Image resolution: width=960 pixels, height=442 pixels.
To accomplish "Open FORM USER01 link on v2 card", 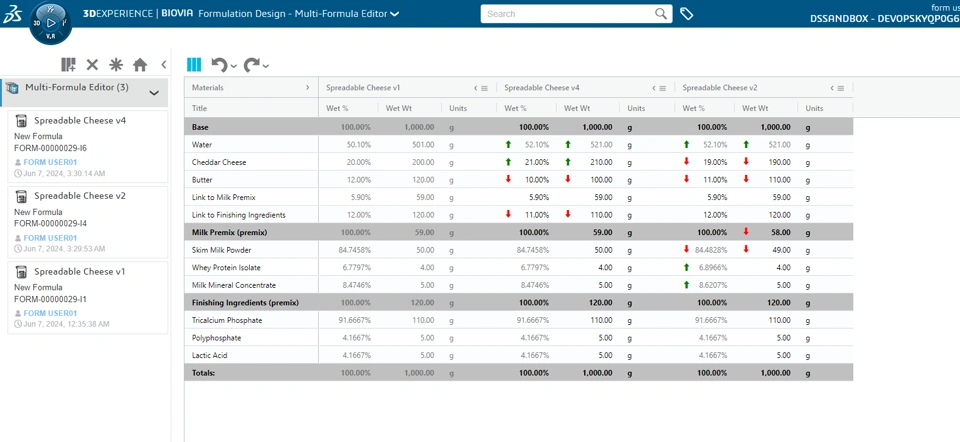I will click(x=50, y=238).
